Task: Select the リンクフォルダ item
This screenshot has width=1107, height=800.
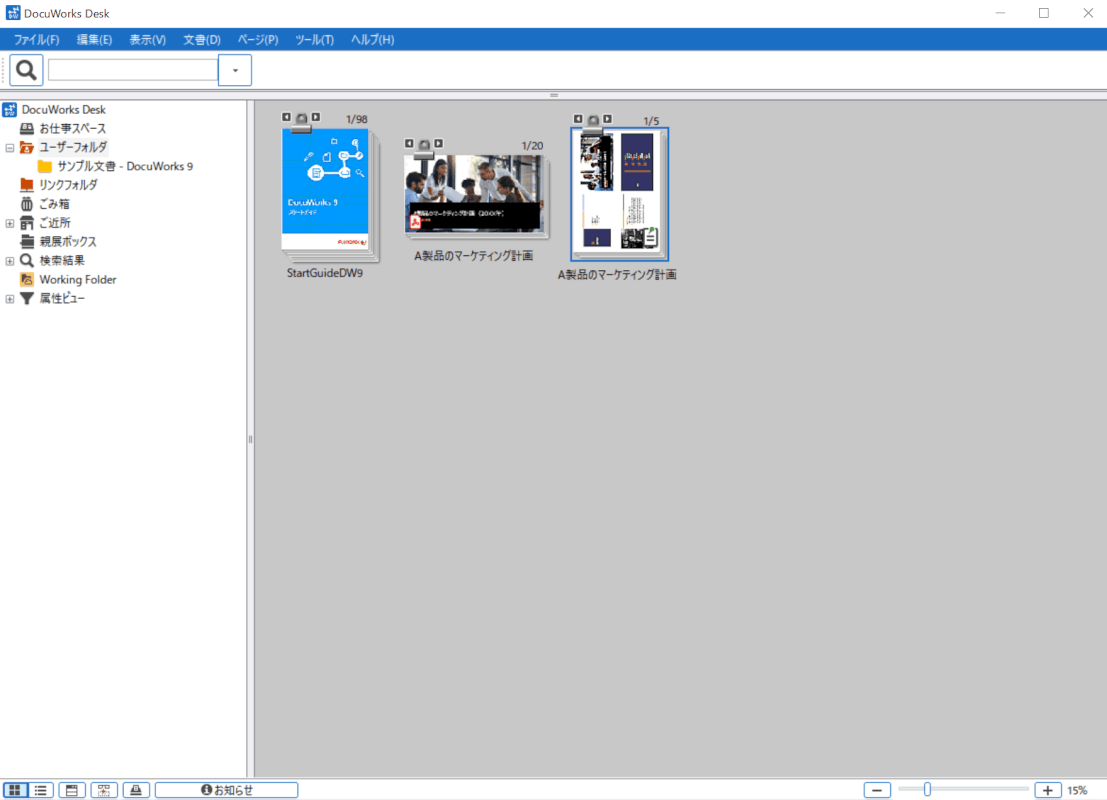Action: coord(68,185)
